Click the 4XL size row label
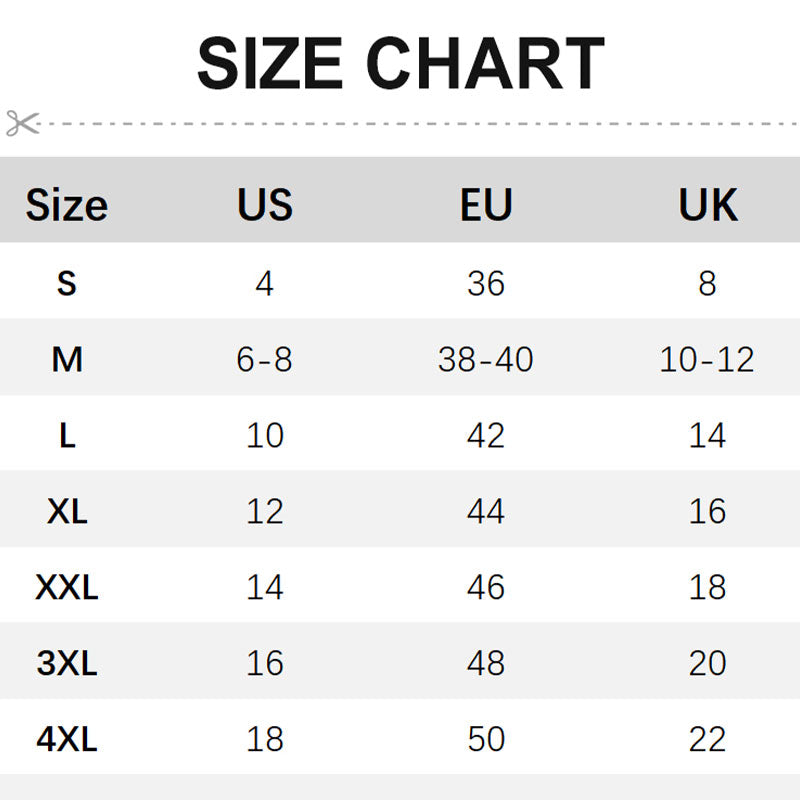 [66, 739]
